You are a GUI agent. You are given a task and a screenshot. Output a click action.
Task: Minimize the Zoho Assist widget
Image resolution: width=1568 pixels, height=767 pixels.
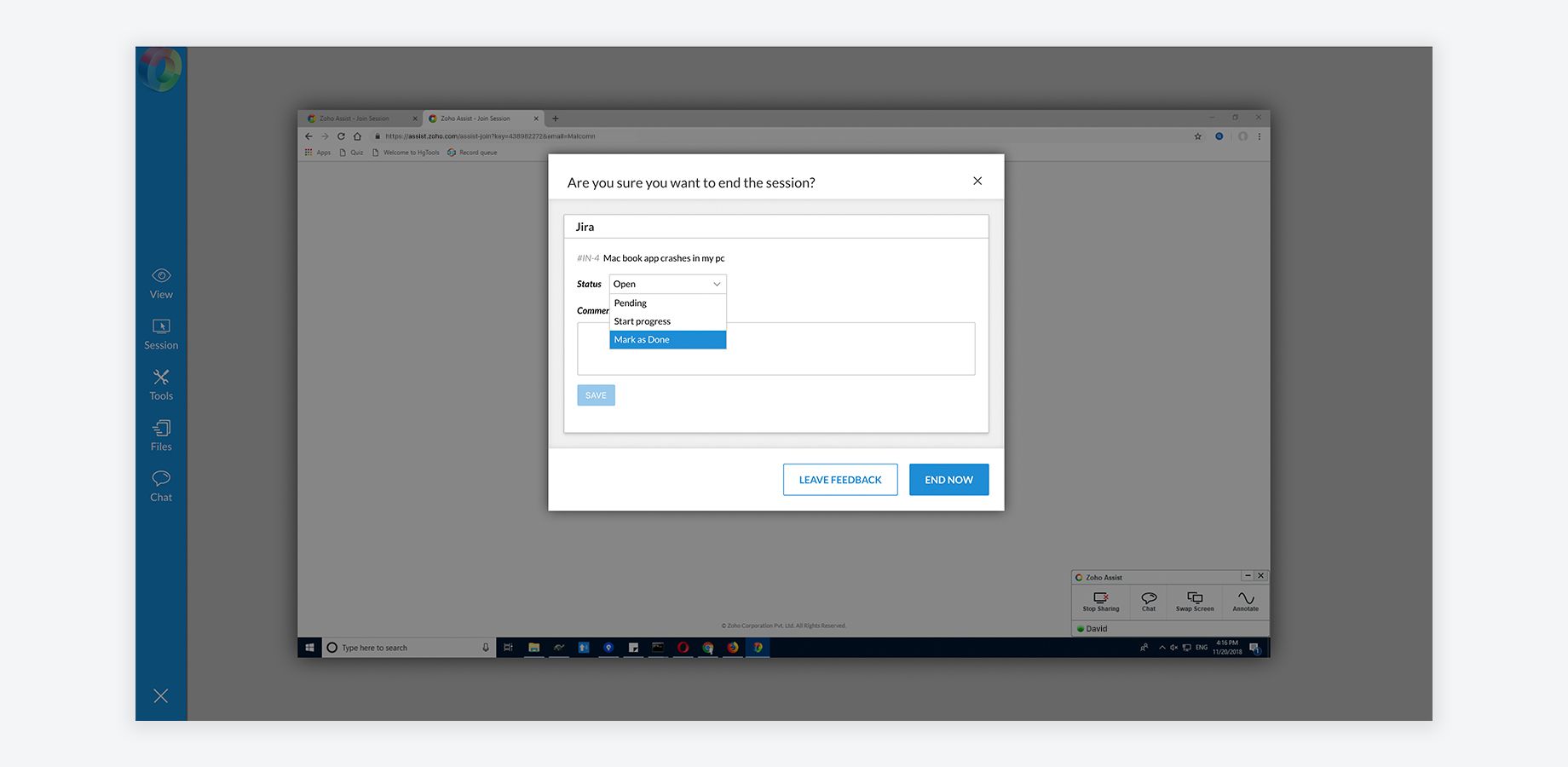click(x=1248, y=576)
